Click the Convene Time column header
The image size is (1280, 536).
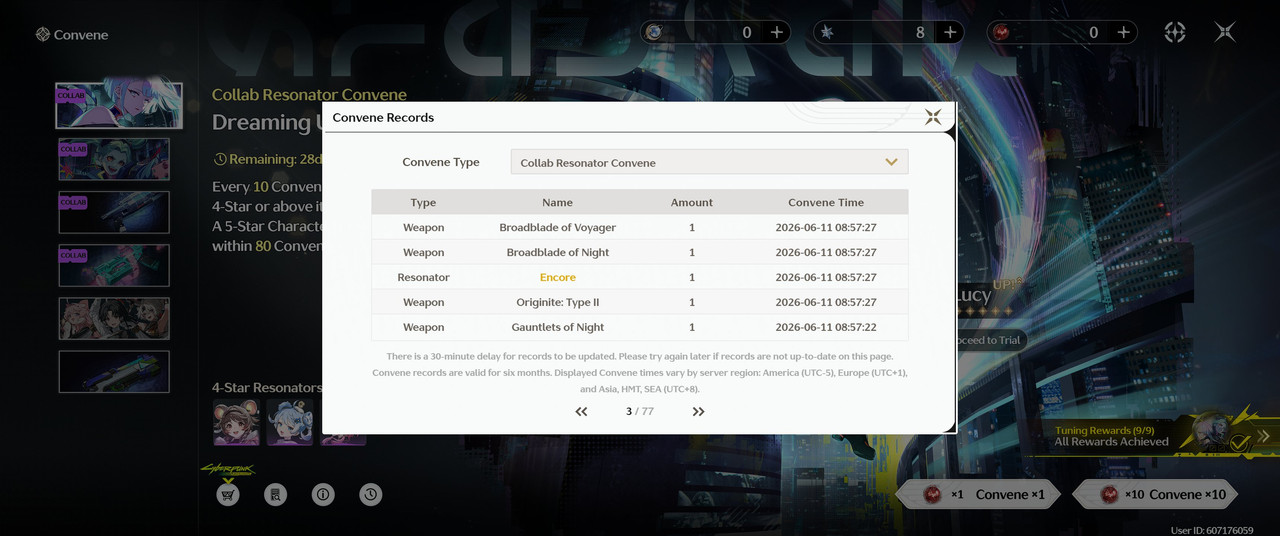tap(826, 202)
